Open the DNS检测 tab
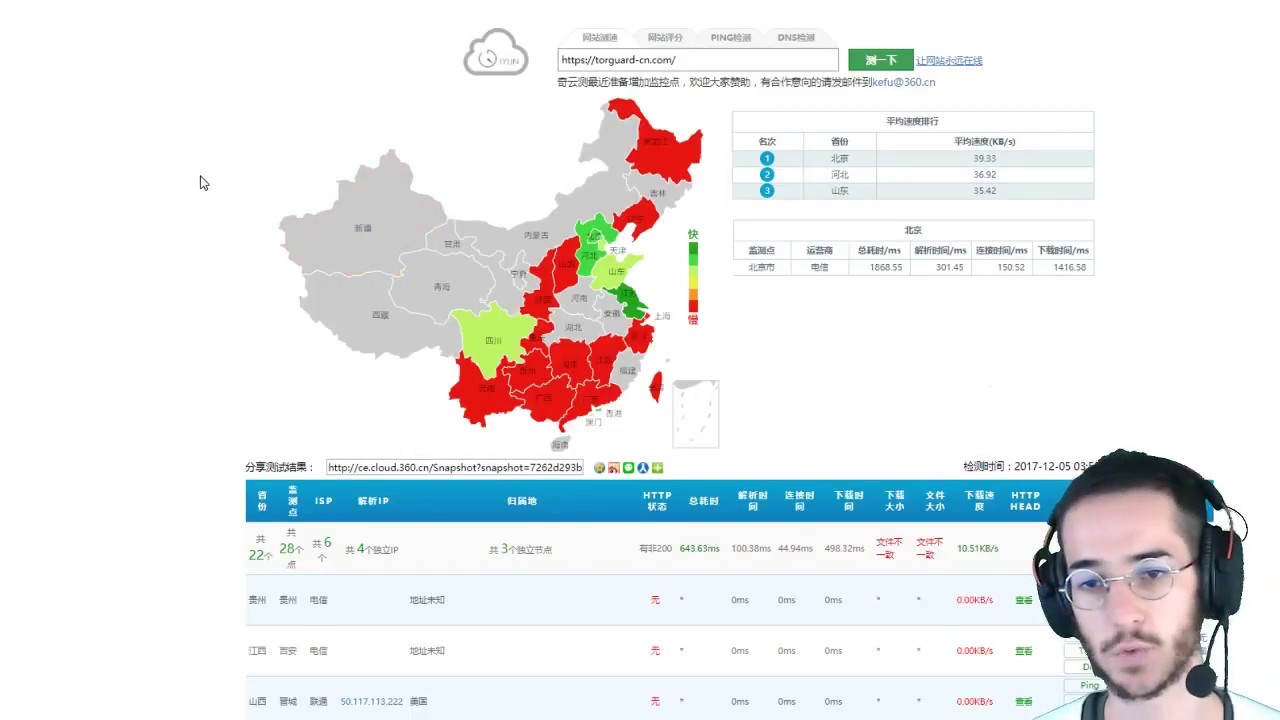1280x720 pixels. pos(796,37)
